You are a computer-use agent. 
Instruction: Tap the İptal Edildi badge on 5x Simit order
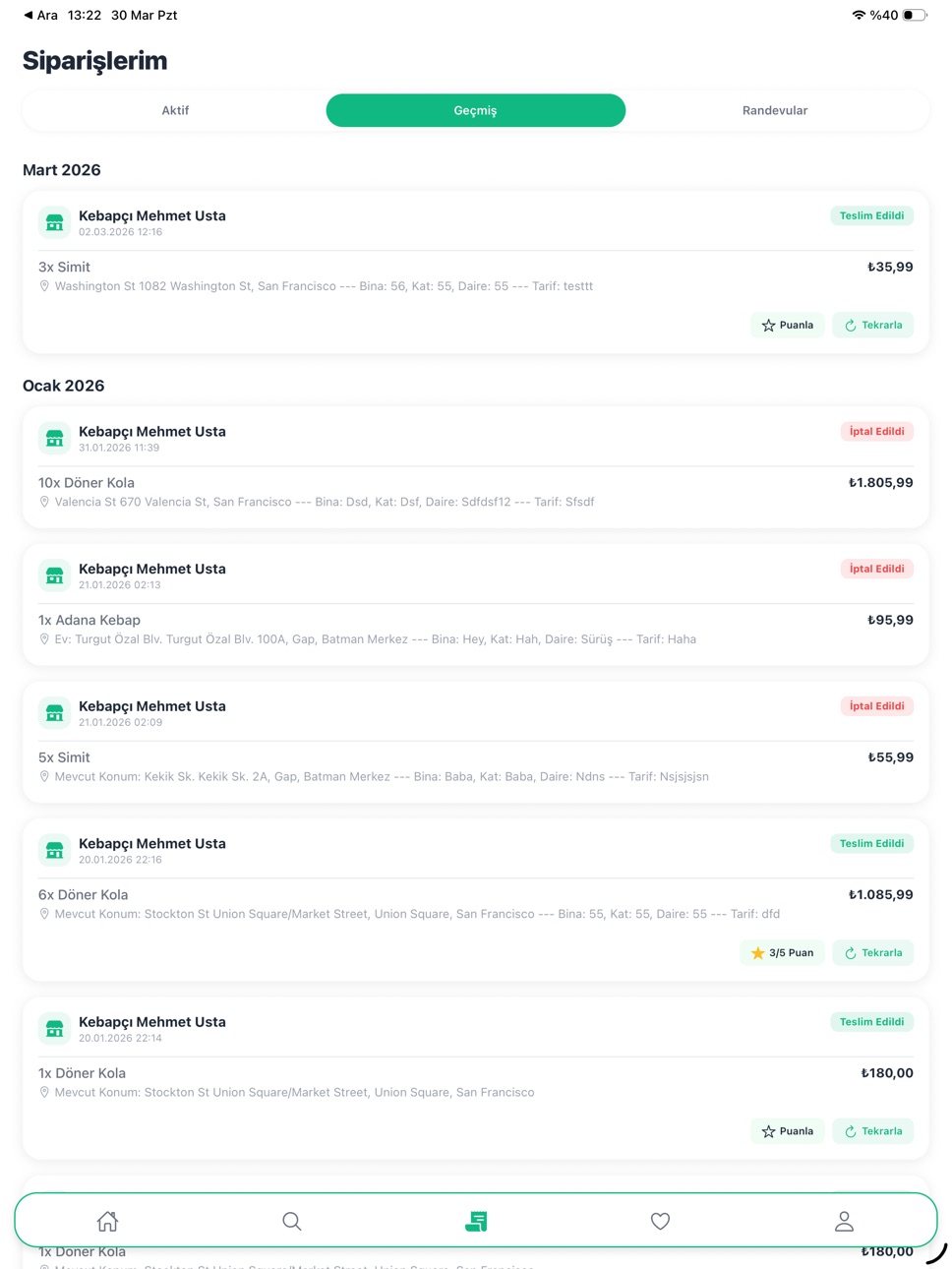coord(876,706)
